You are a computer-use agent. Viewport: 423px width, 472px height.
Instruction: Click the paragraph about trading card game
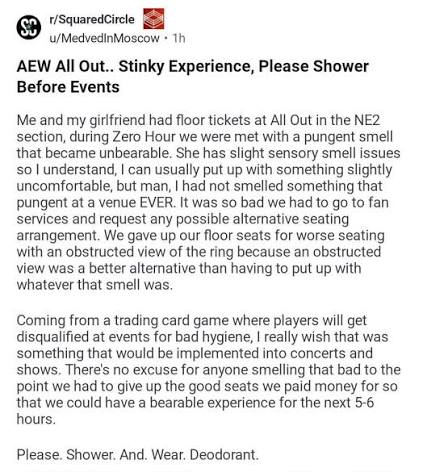pyautogui.click(x=208, y=369)
